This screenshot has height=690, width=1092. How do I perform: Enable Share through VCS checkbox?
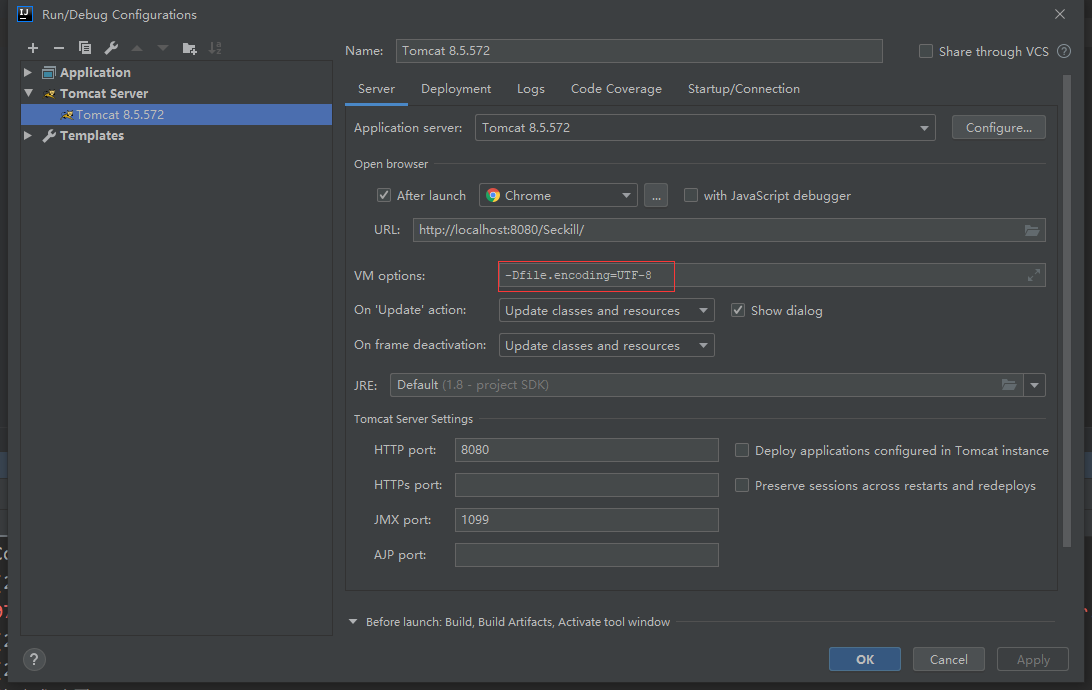click(x=926, y=51)
